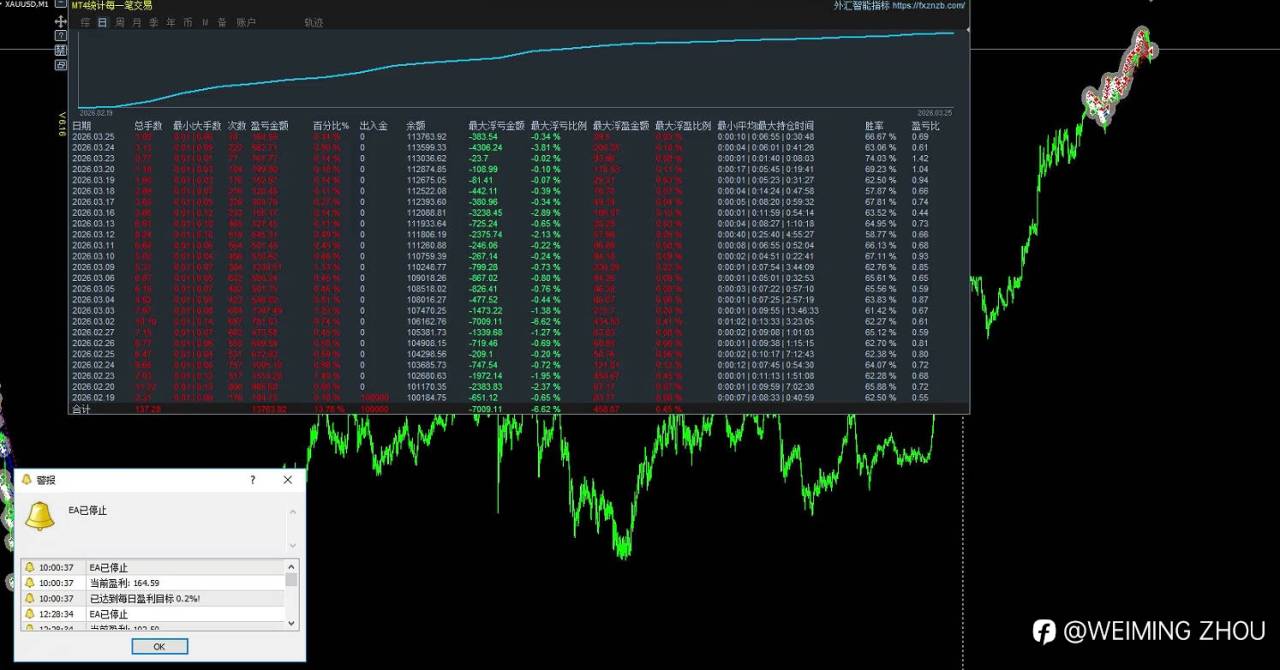This screenshot has width=1280, height=670.
Task: Click alert message area scroll-down arrow
Action: pyautogui.click(x=292, y=546)
